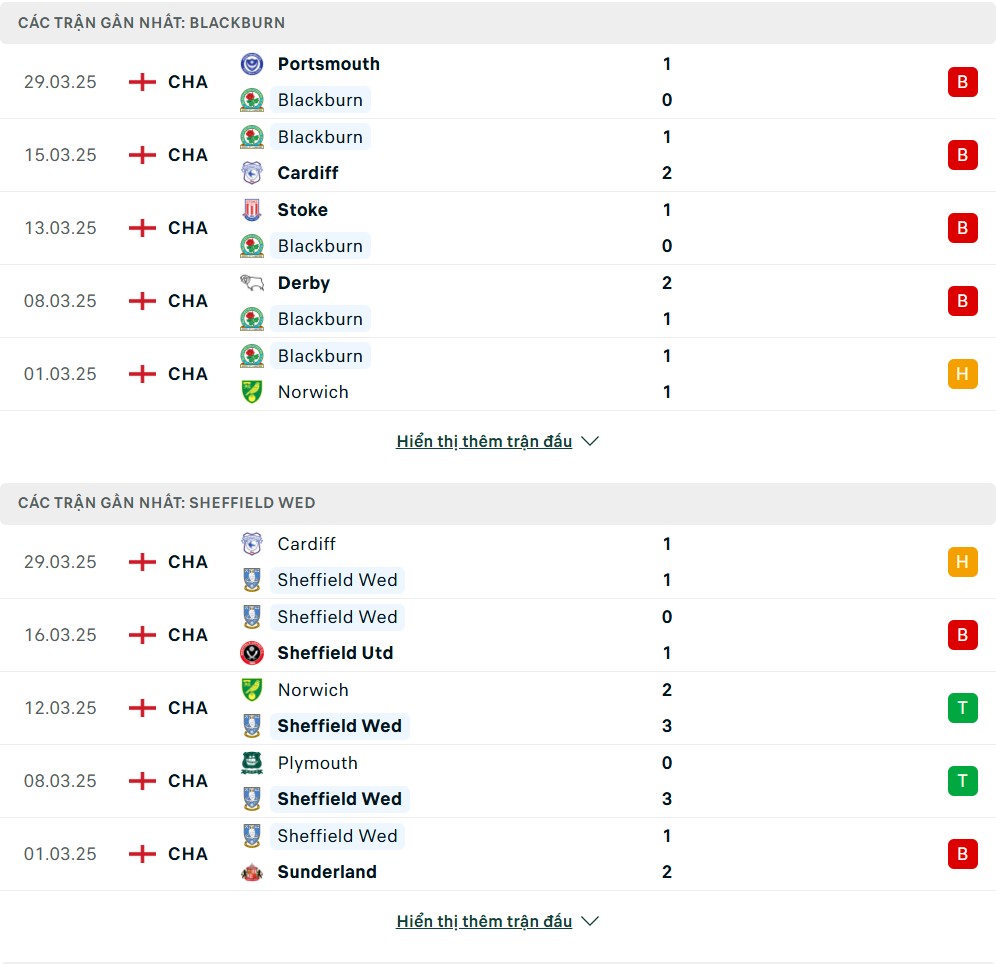The width and height of the screenshot is (996, 964).
Task: Click the Portsmouth club crest icon
Action: pyautogui.click(x=252, y=64)
